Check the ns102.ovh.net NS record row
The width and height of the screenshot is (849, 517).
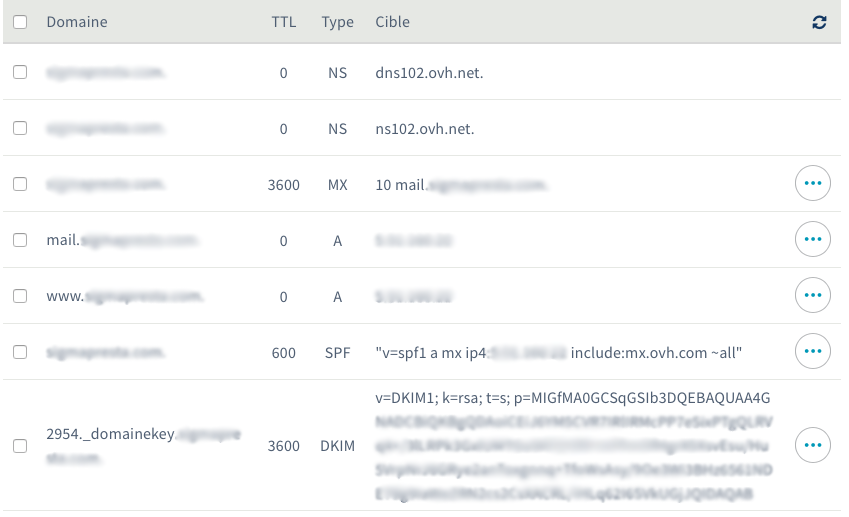tap(20, 128)
